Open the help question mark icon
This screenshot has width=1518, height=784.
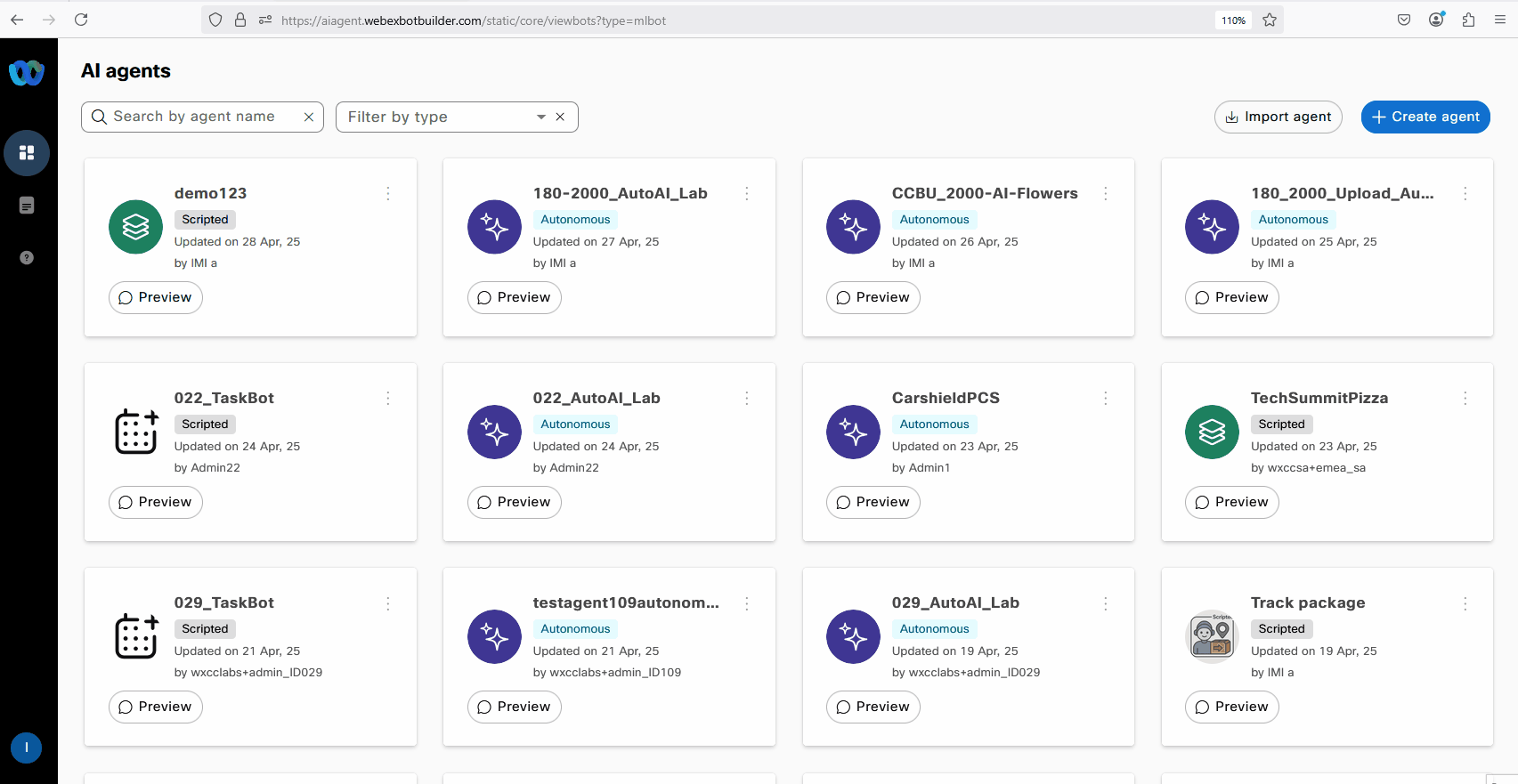[27, 258]
